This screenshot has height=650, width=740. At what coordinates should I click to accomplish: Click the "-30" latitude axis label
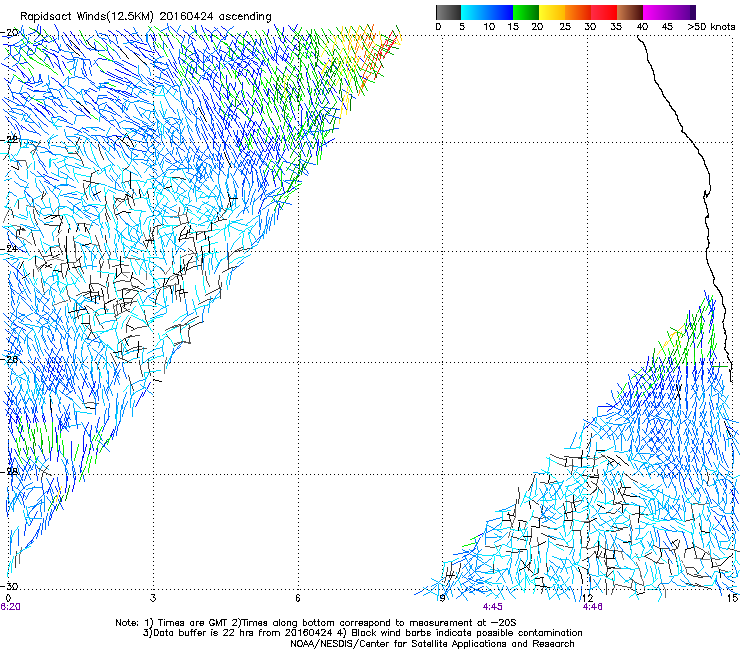pos(9,586)
